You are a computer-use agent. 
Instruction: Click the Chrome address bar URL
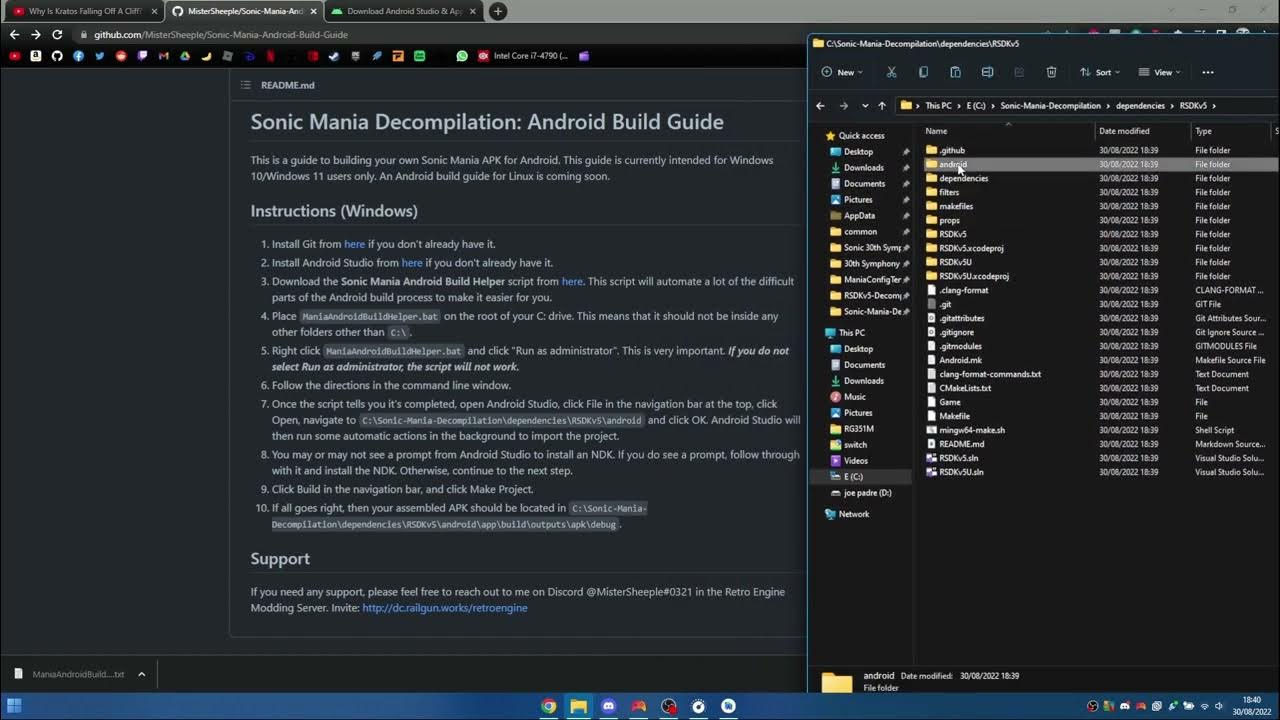(x=221, y=34)
